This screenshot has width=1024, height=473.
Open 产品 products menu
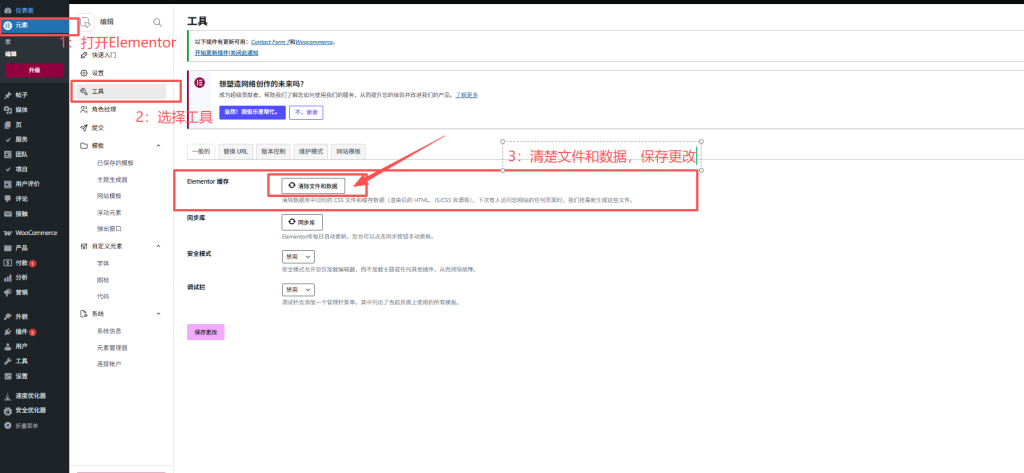pyautogui.click(x=22, y=248)
